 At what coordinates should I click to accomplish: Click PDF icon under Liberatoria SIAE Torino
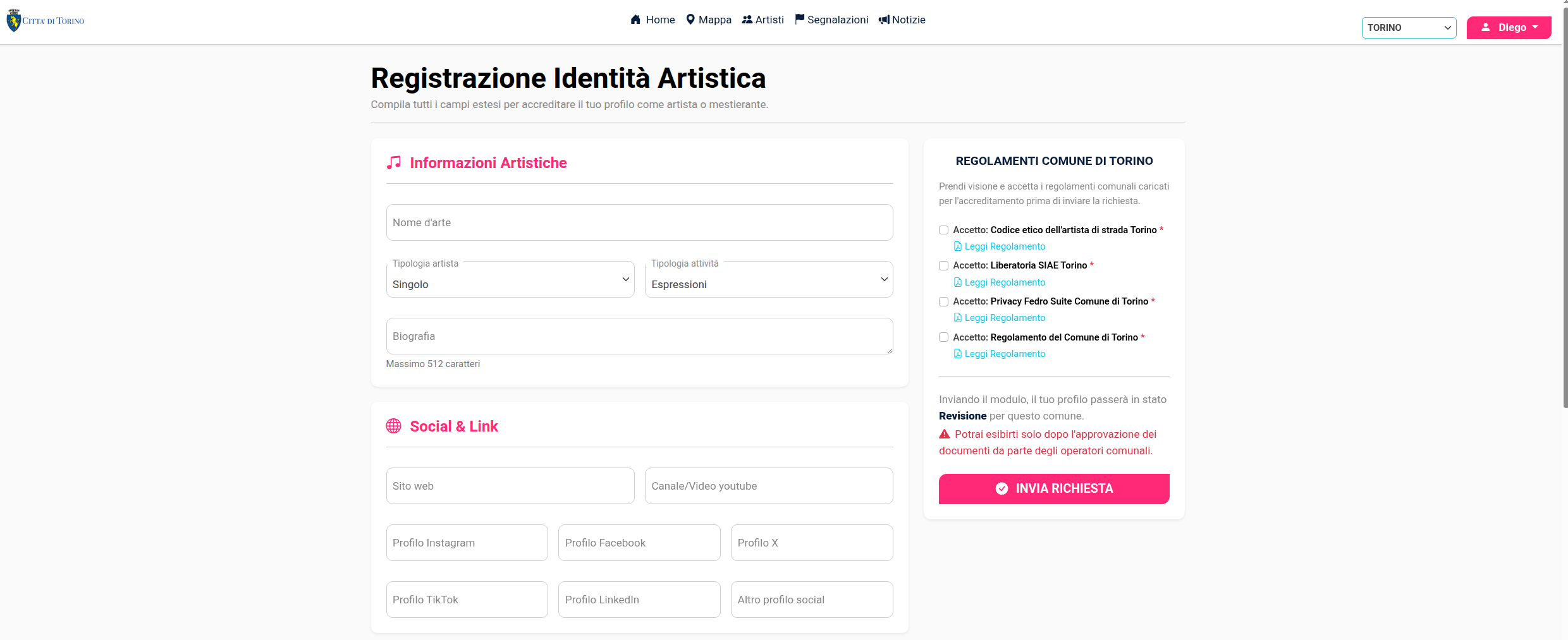pos(958,282)
